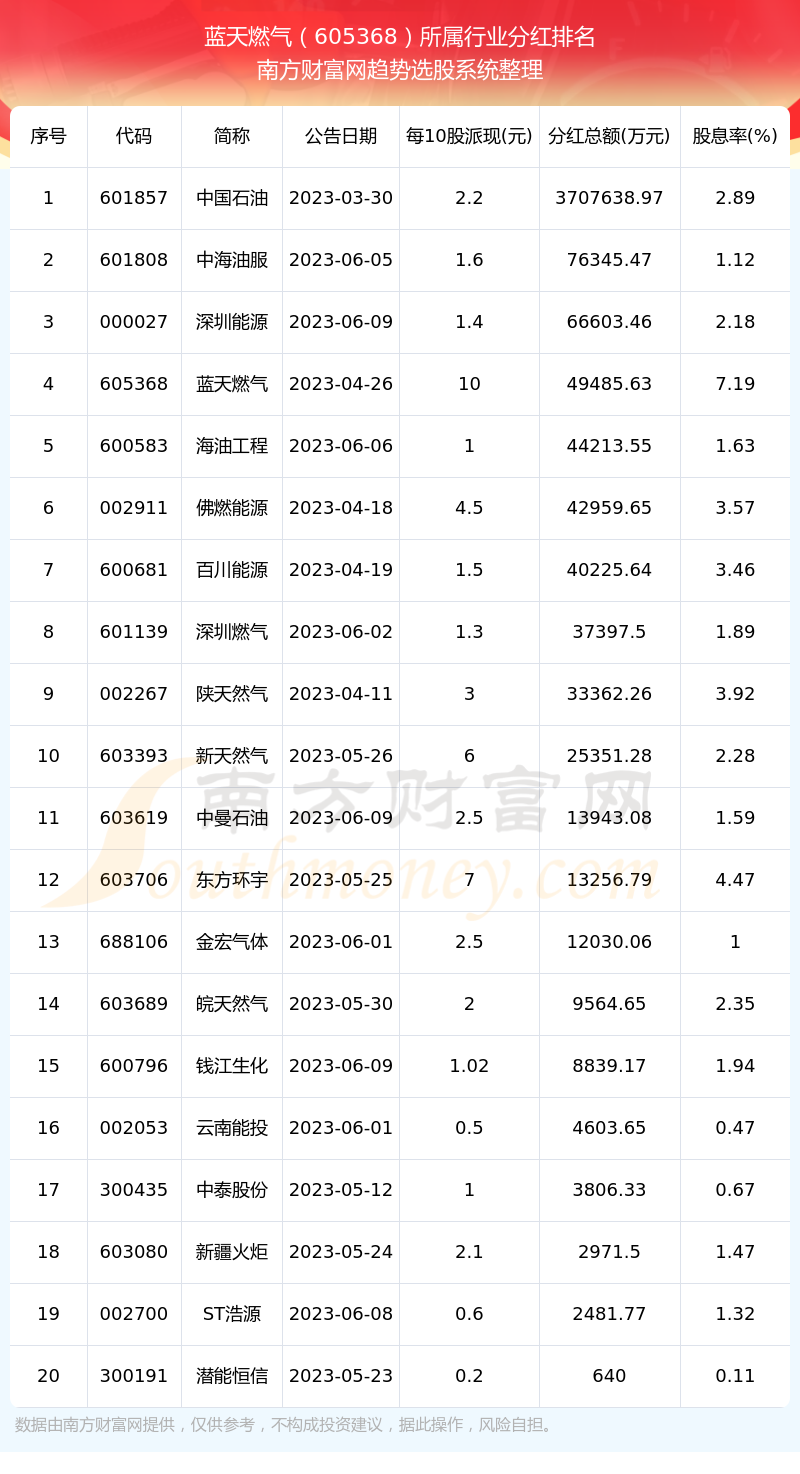Screen dimensions: 800x1474
Task: Open the 中国石油 stock name
Action: (x=232, y=198)
